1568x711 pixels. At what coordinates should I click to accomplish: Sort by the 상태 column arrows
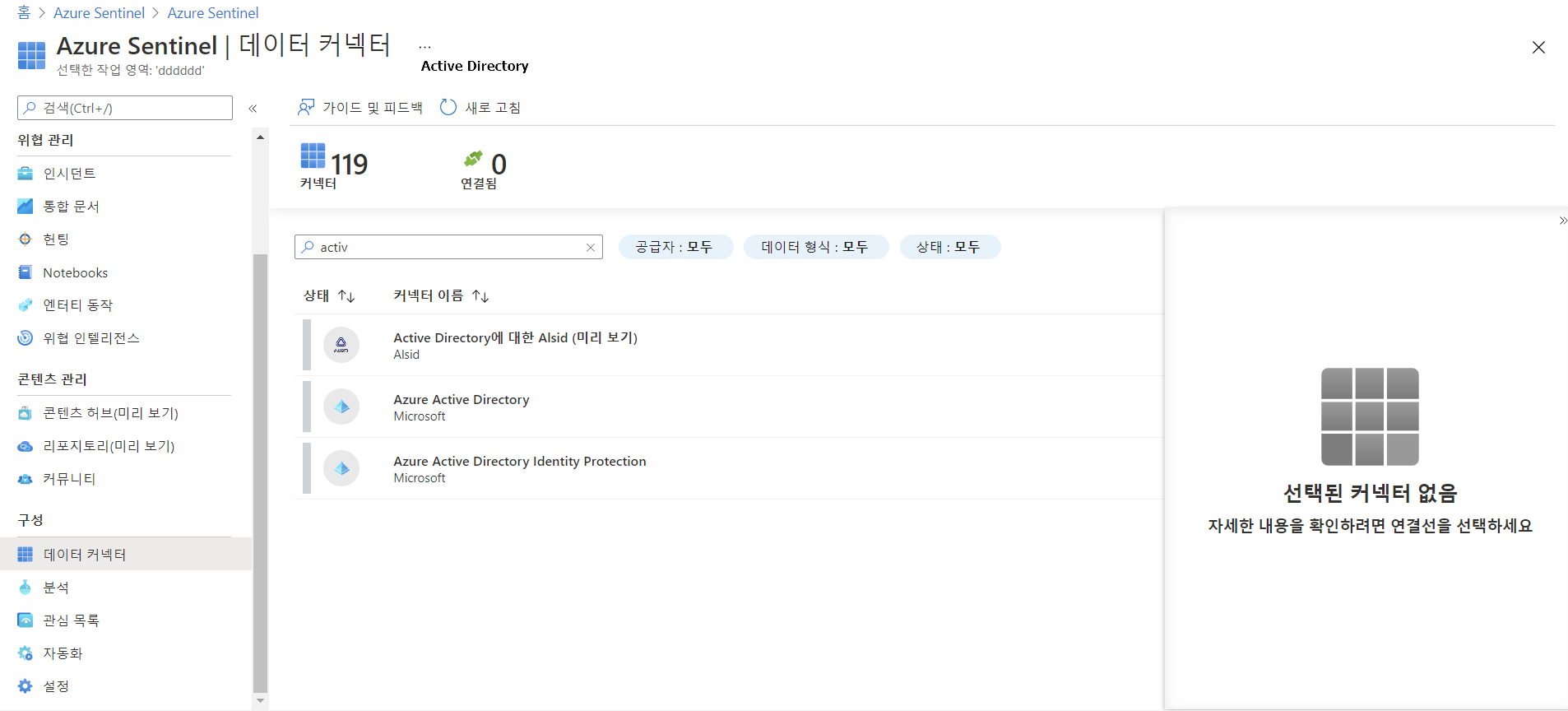point(346,296)
